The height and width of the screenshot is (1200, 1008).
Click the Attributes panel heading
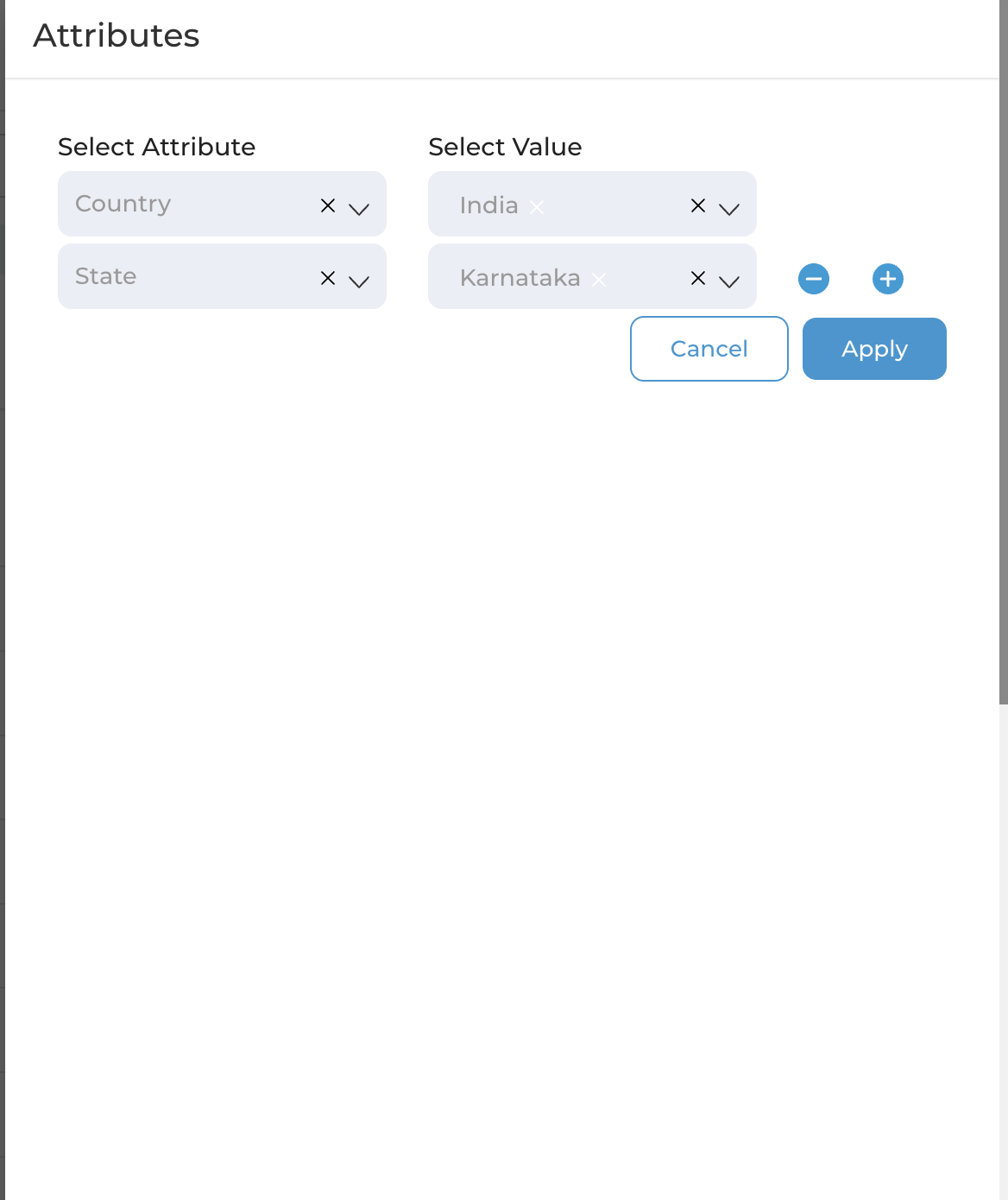(117, 35)
